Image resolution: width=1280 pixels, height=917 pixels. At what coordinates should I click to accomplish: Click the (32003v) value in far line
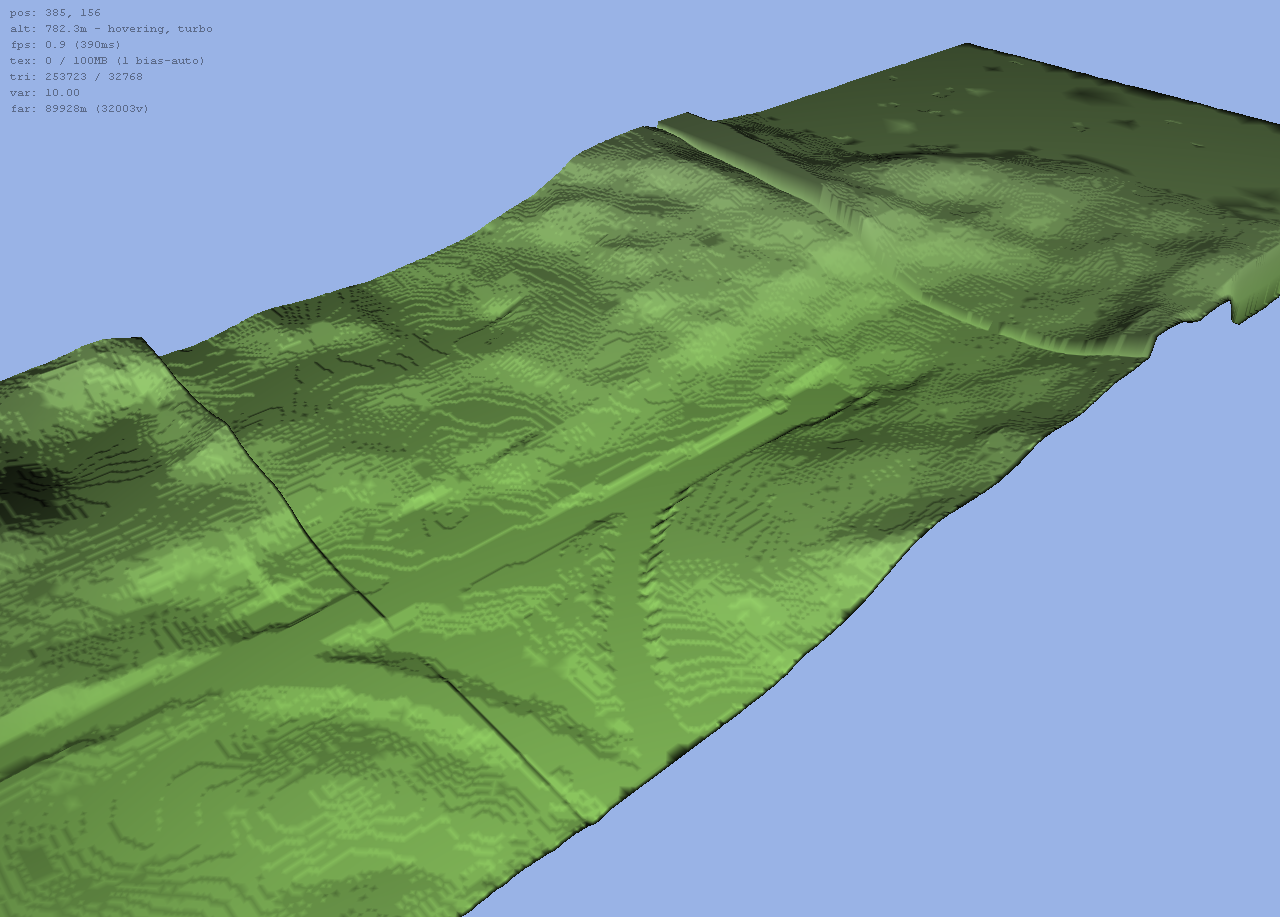pos(121,109)
